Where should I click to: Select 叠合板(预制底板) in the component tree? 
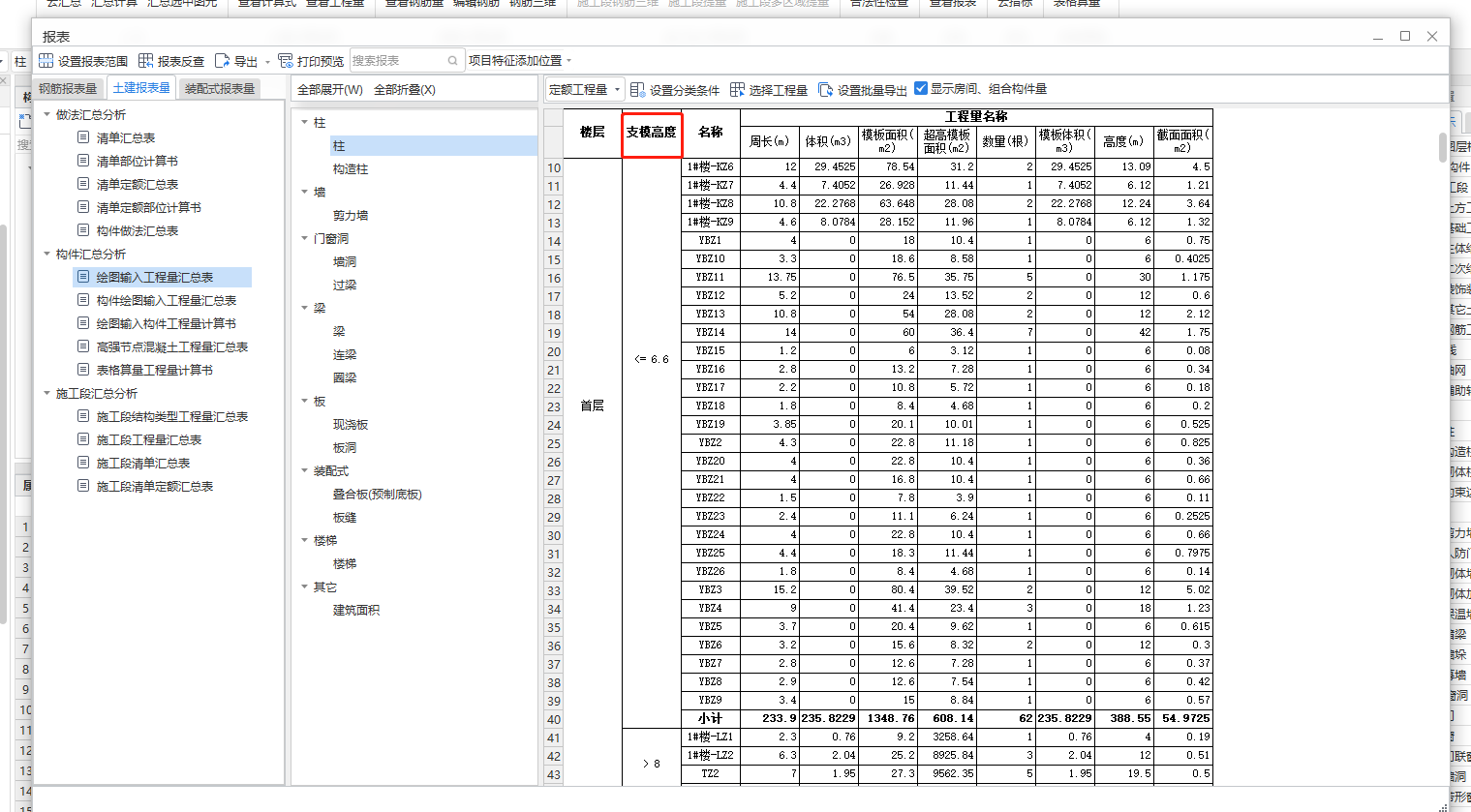pyautogui.click(x=378, y=494)
